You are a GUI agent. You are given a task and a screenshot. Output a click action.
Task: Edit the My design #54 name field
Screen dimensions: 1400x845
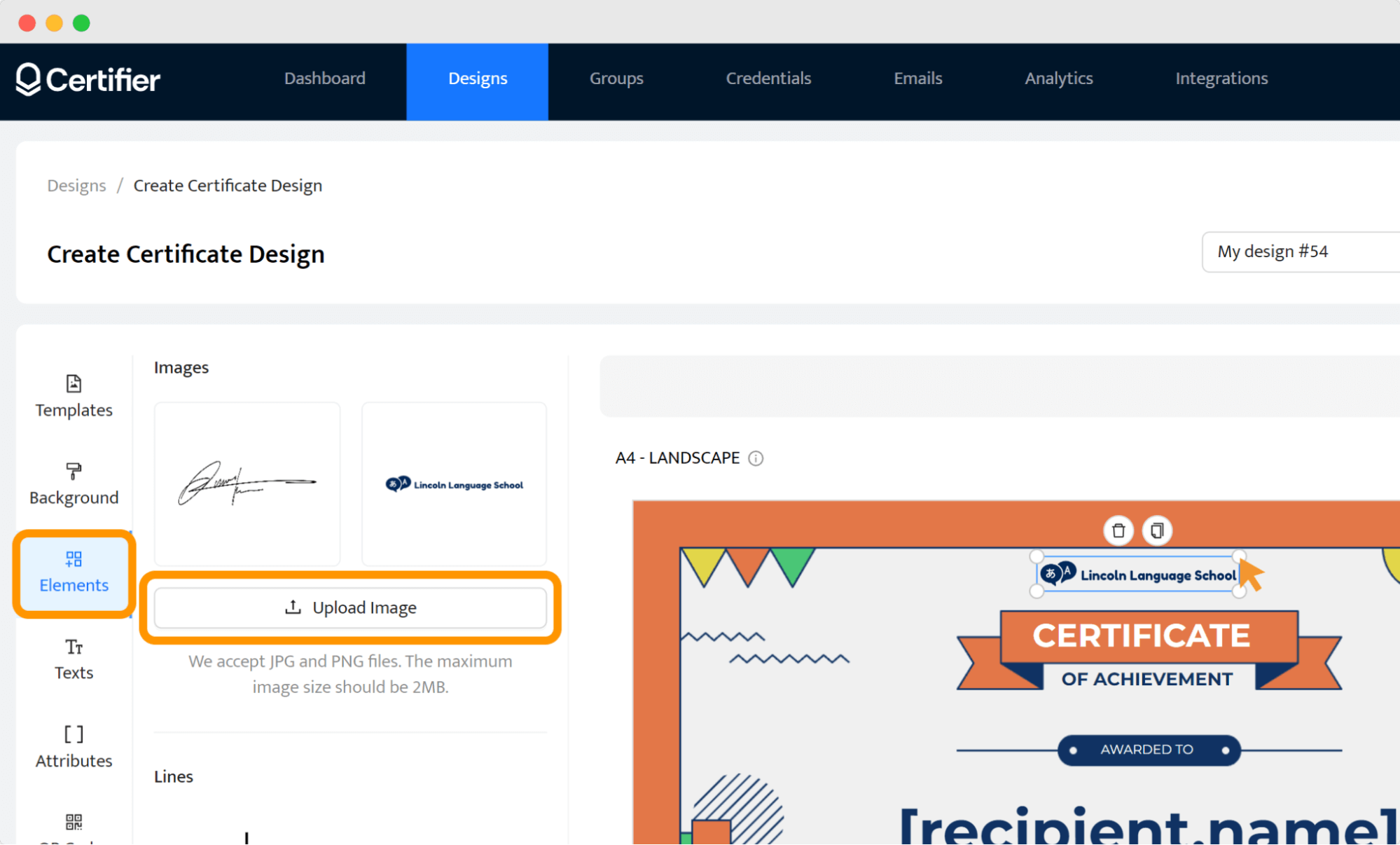tap(1301, 252)
